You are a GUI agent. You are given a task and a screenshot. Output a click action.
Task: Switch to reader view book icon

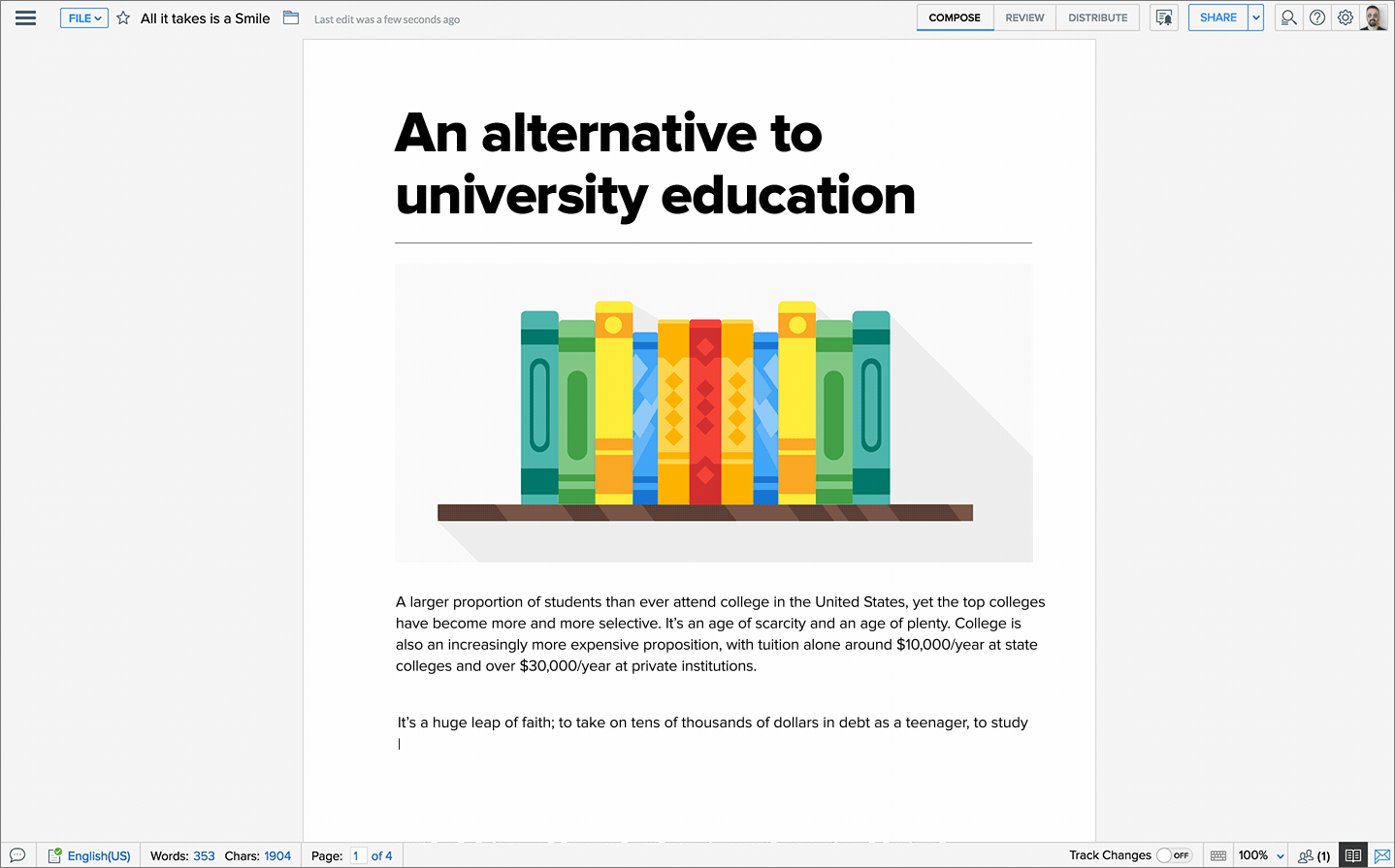(1353, 855)
